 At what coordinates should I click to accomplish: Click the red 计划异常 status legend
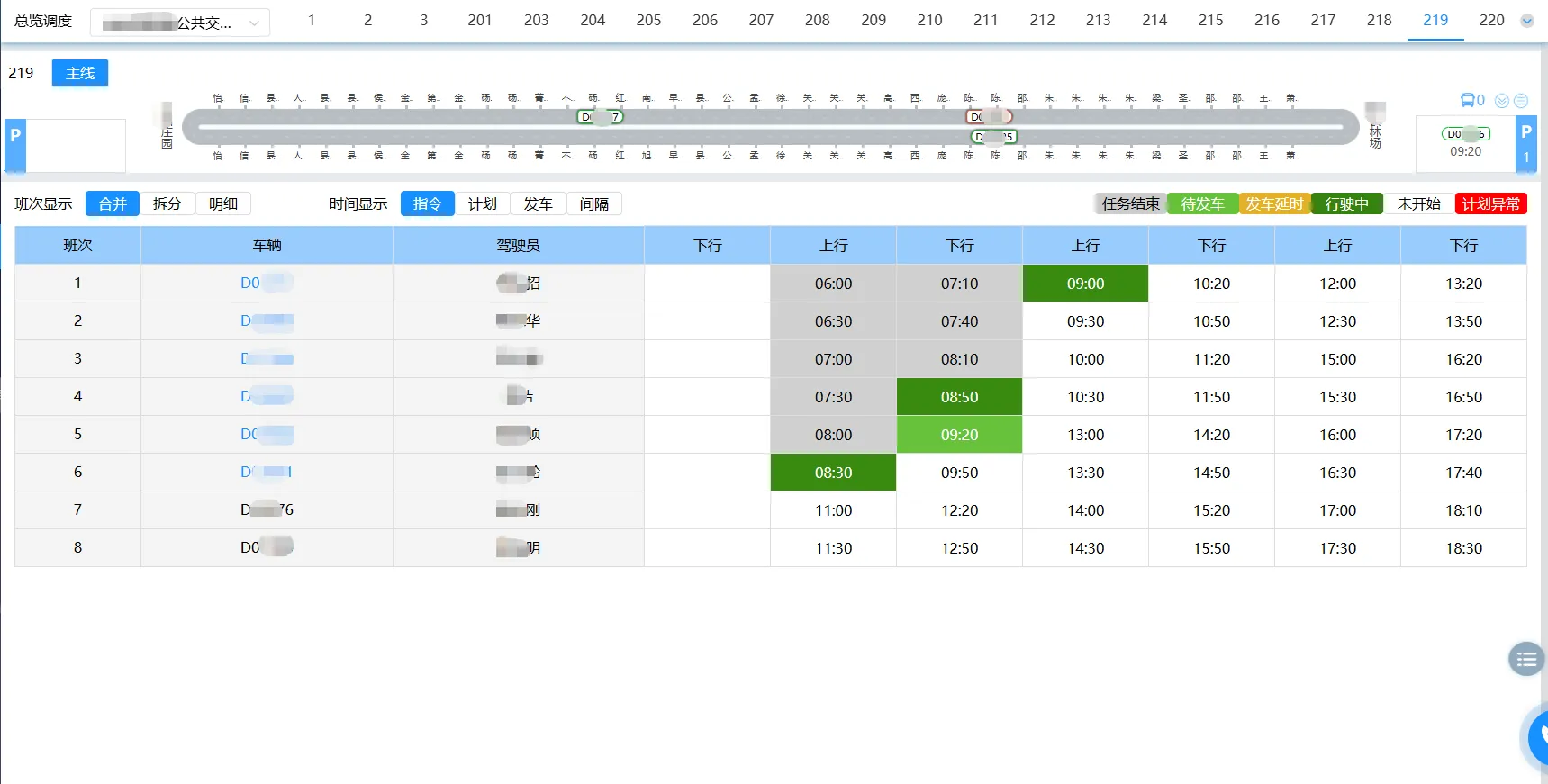1490,204
